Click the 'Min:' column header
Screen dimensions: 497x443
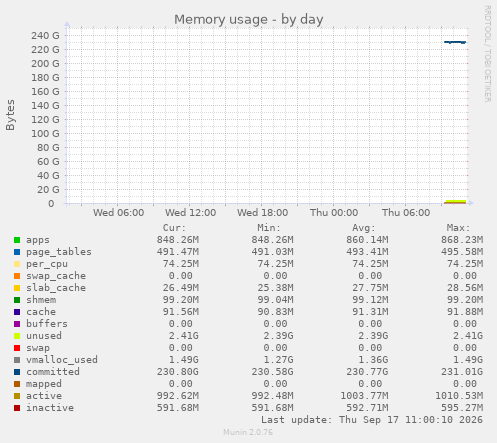coord(269,228)
